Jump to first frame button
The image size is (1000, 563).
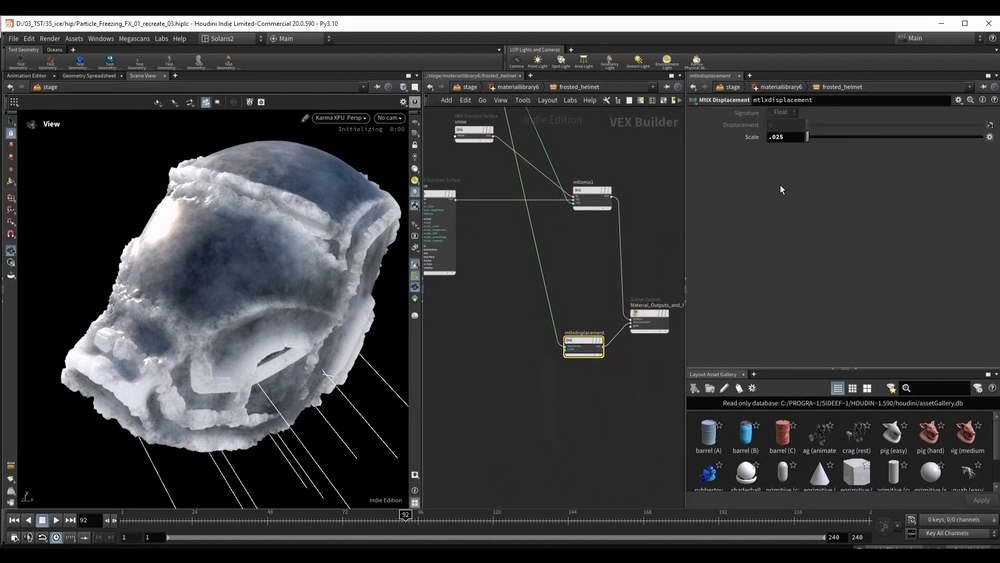(14, 520)
